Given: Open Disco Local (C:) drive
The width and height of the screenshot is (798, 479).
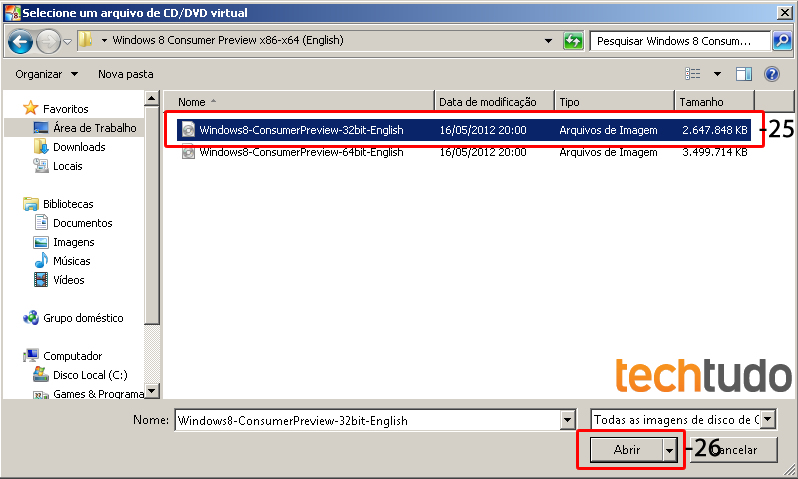Looking at the screenshot, I should pos(90,375).
